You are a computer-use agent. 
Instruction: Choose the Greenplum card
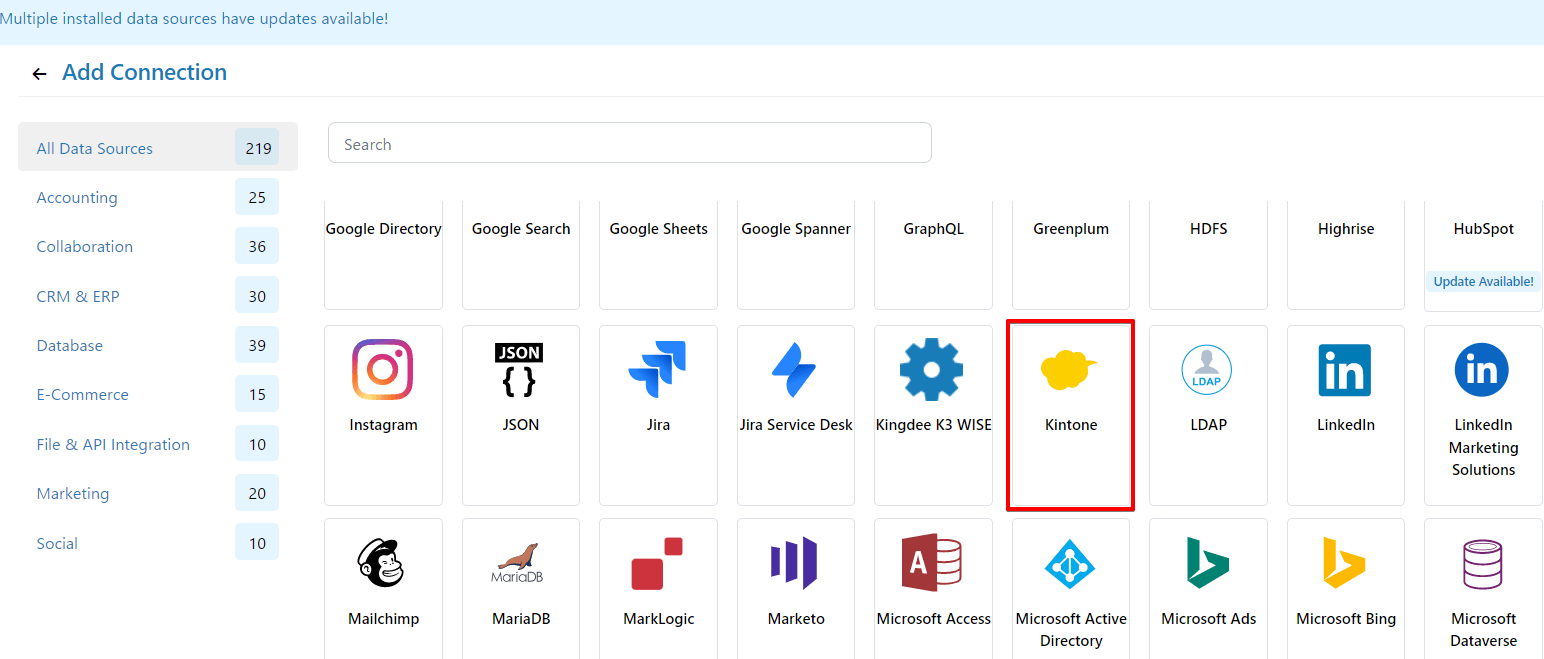1071,255
